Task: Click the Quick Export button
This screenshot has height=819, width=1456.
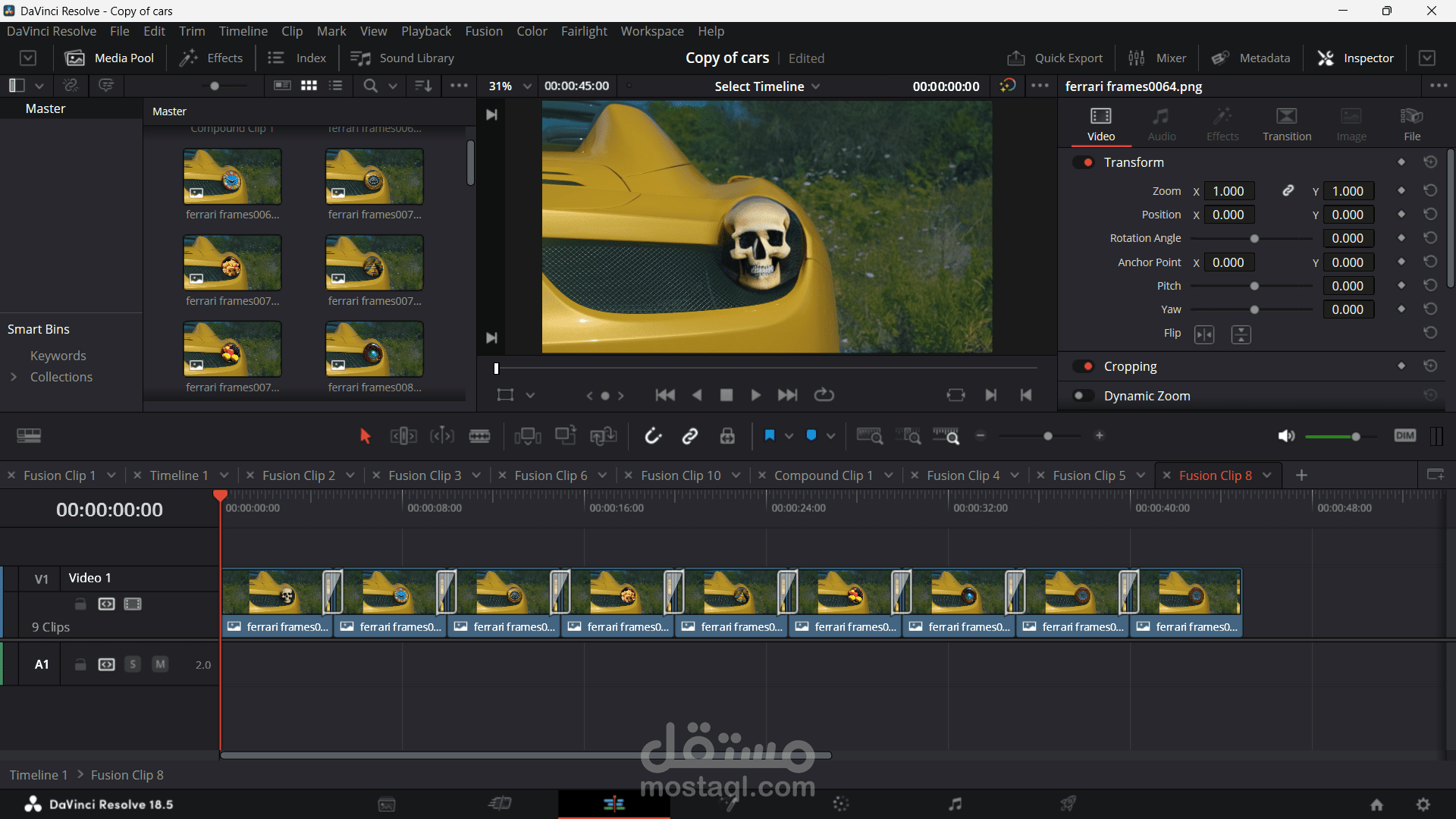Action: coord(1055,58)
